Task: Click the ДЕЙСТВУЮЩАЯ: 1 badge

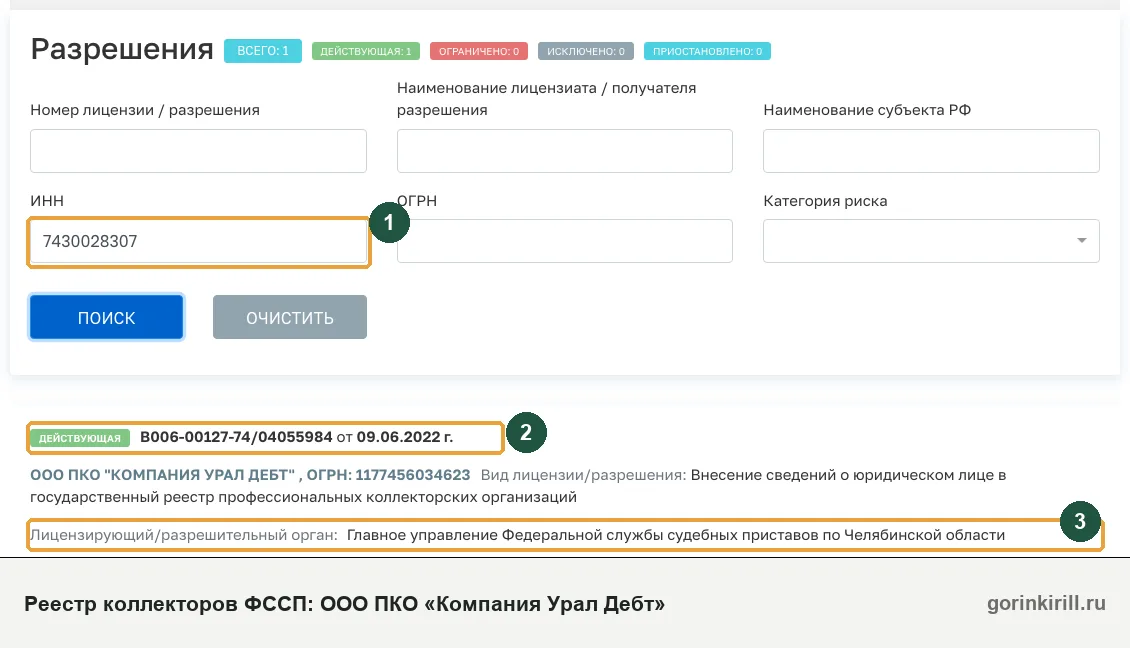Action: [x=365, y=51]
